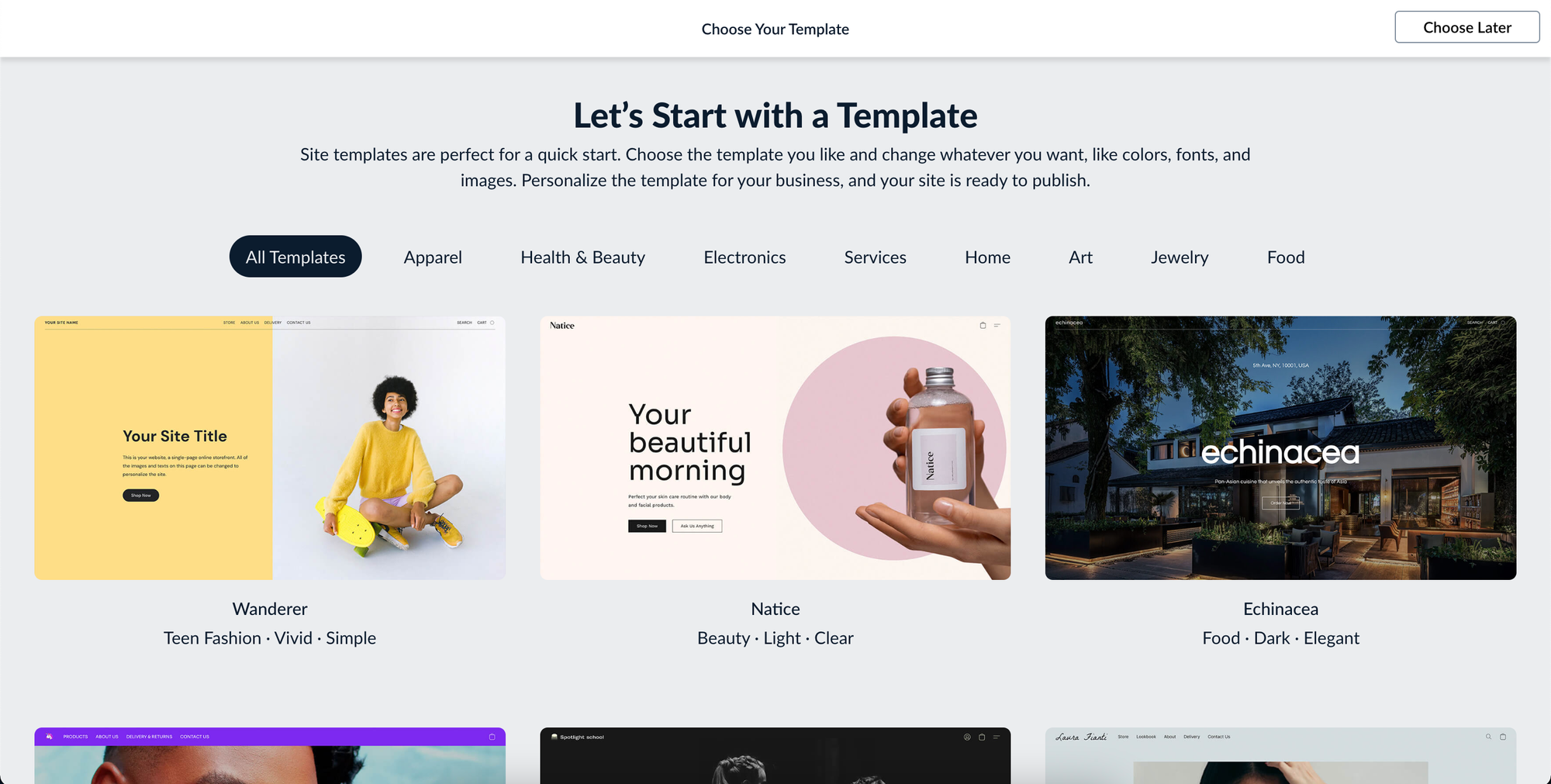The height and width of the screenshot is (784, 1551).
Task: Open the Services template category
Action: [875, 257]
